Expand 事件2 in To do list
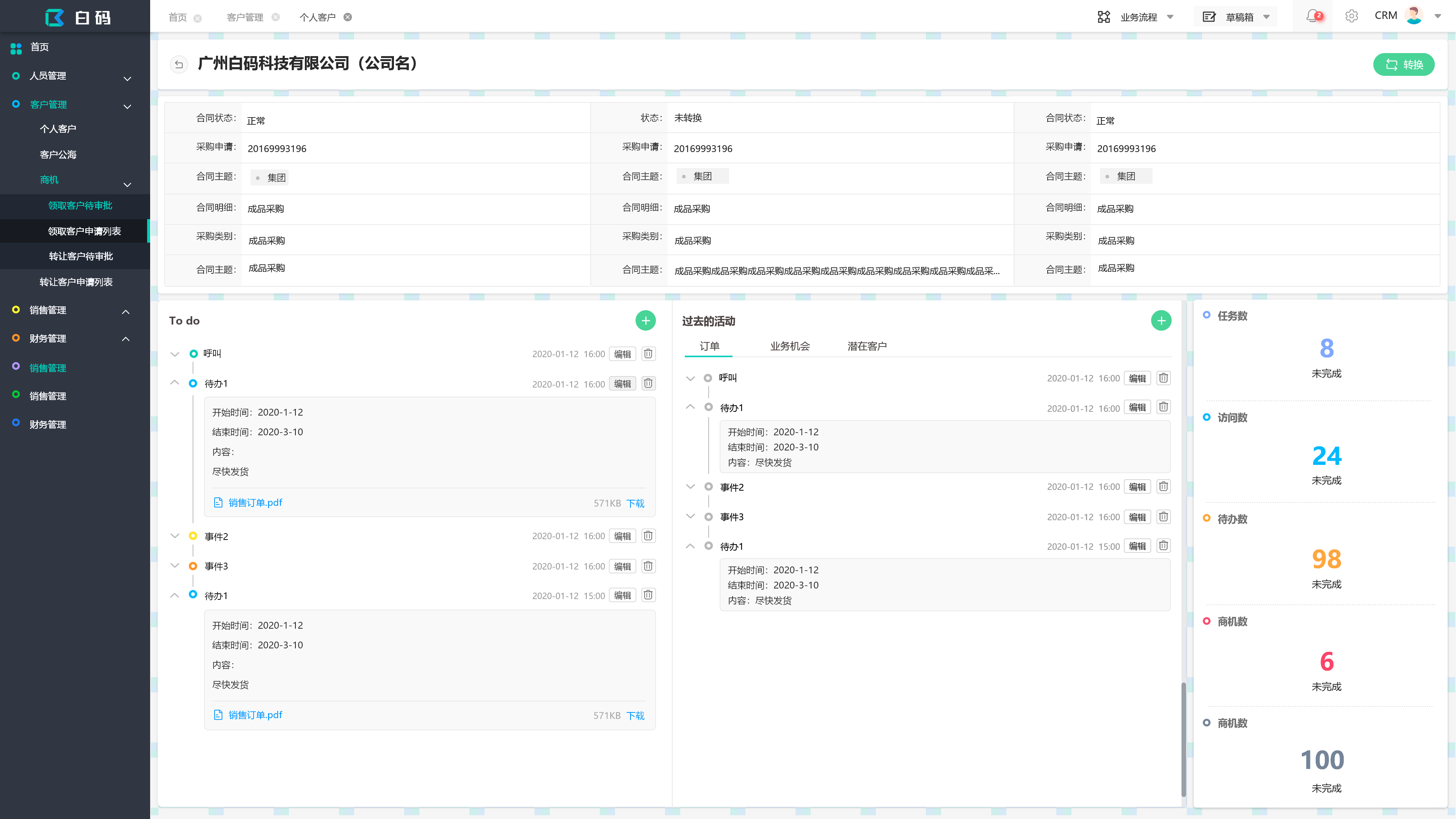1456x819 pixels. click(x=175, y=535)
